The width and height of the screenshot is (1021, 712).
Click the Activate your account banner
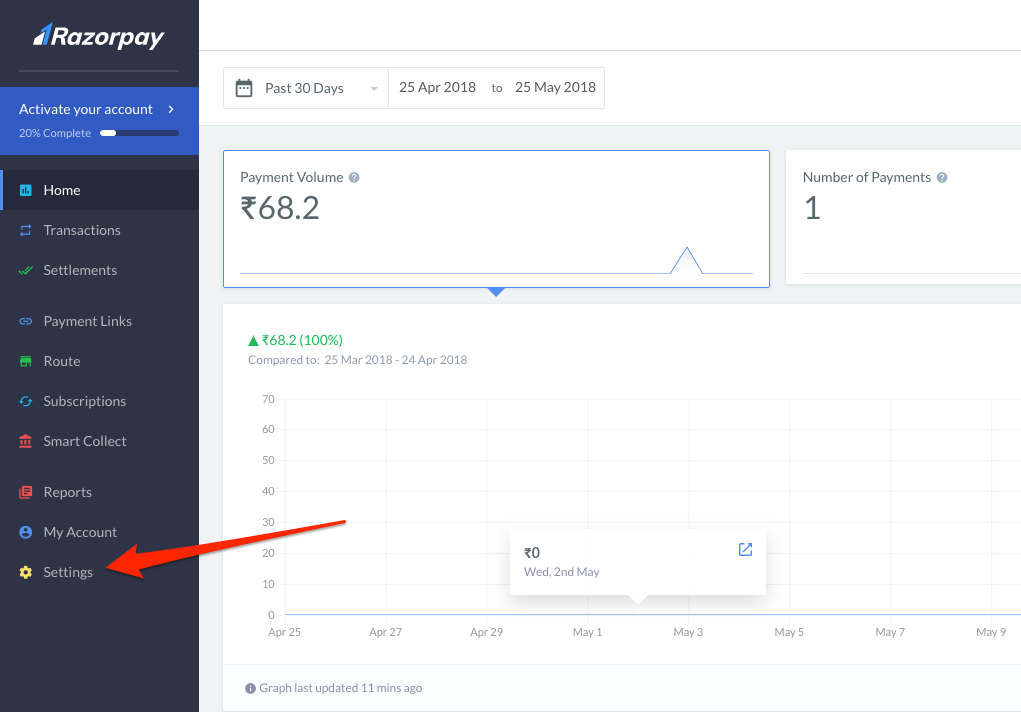[x=100, y=121]
